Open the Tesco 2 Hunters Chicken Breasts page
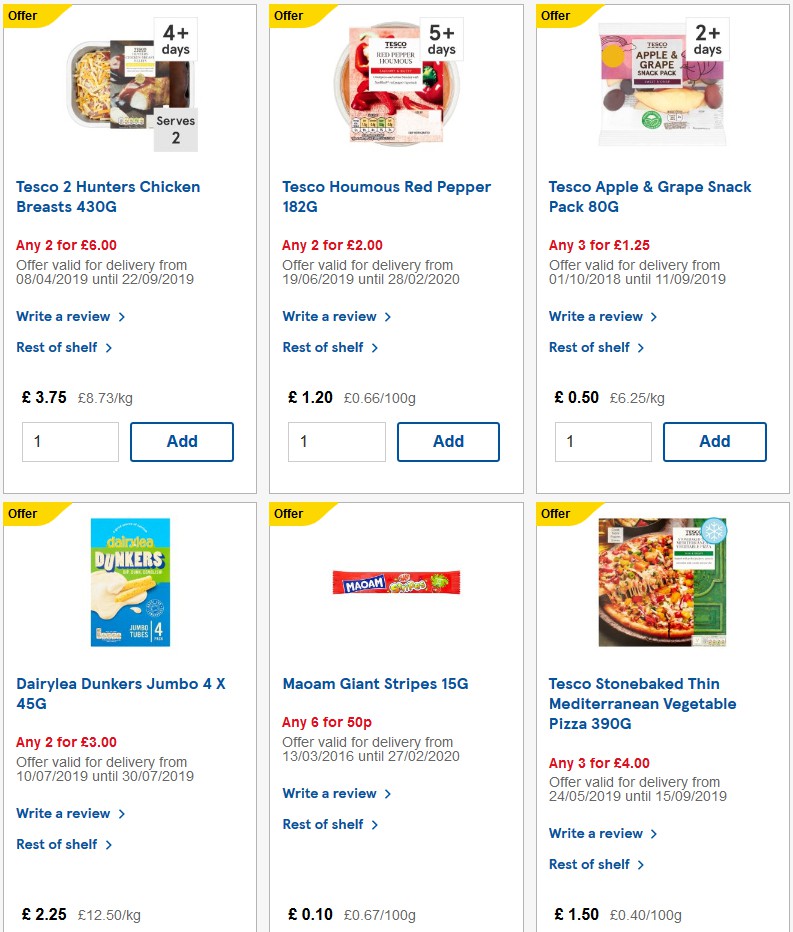Image resolution: width=793 pixels, height=932 pixels. point(107,196)
